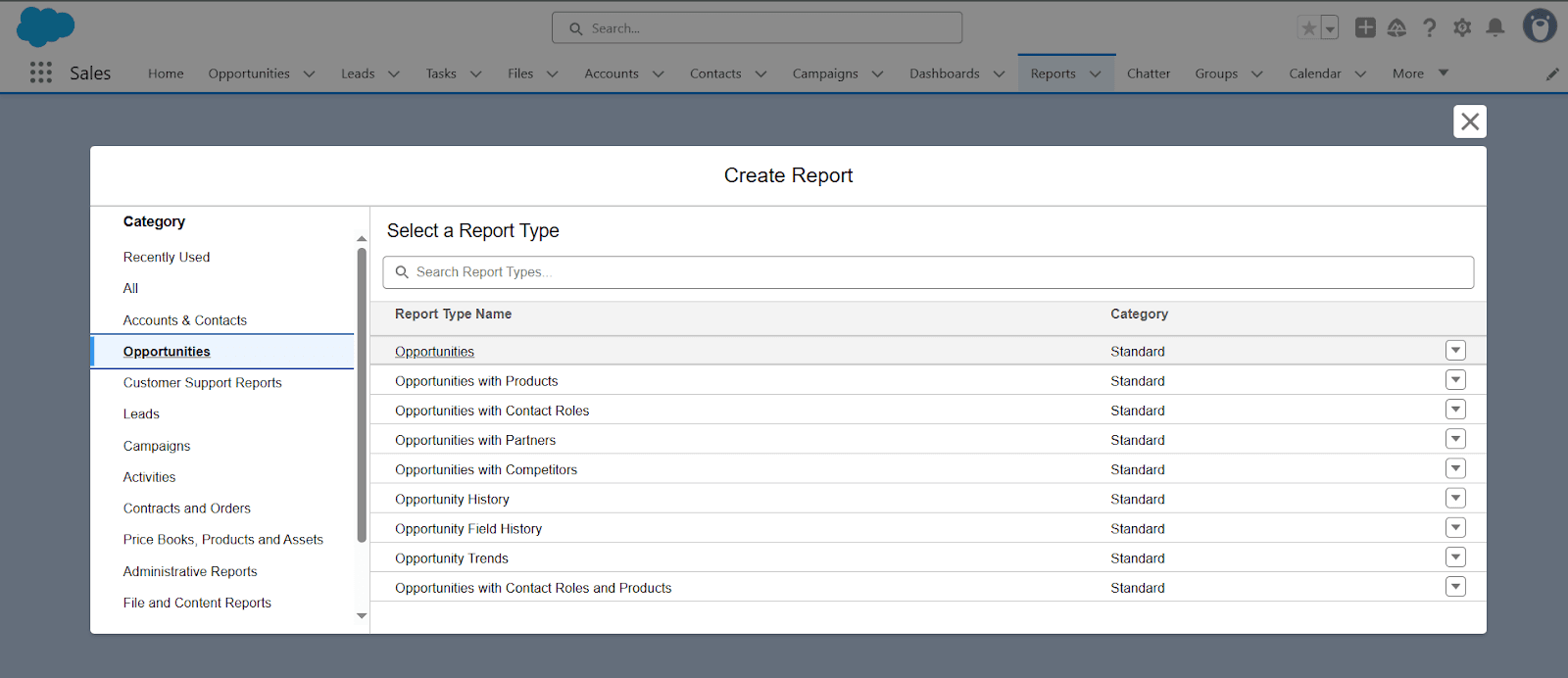Click the global Search field
Viewport: 1568px width, 678px height.
[x=757, y=28]
